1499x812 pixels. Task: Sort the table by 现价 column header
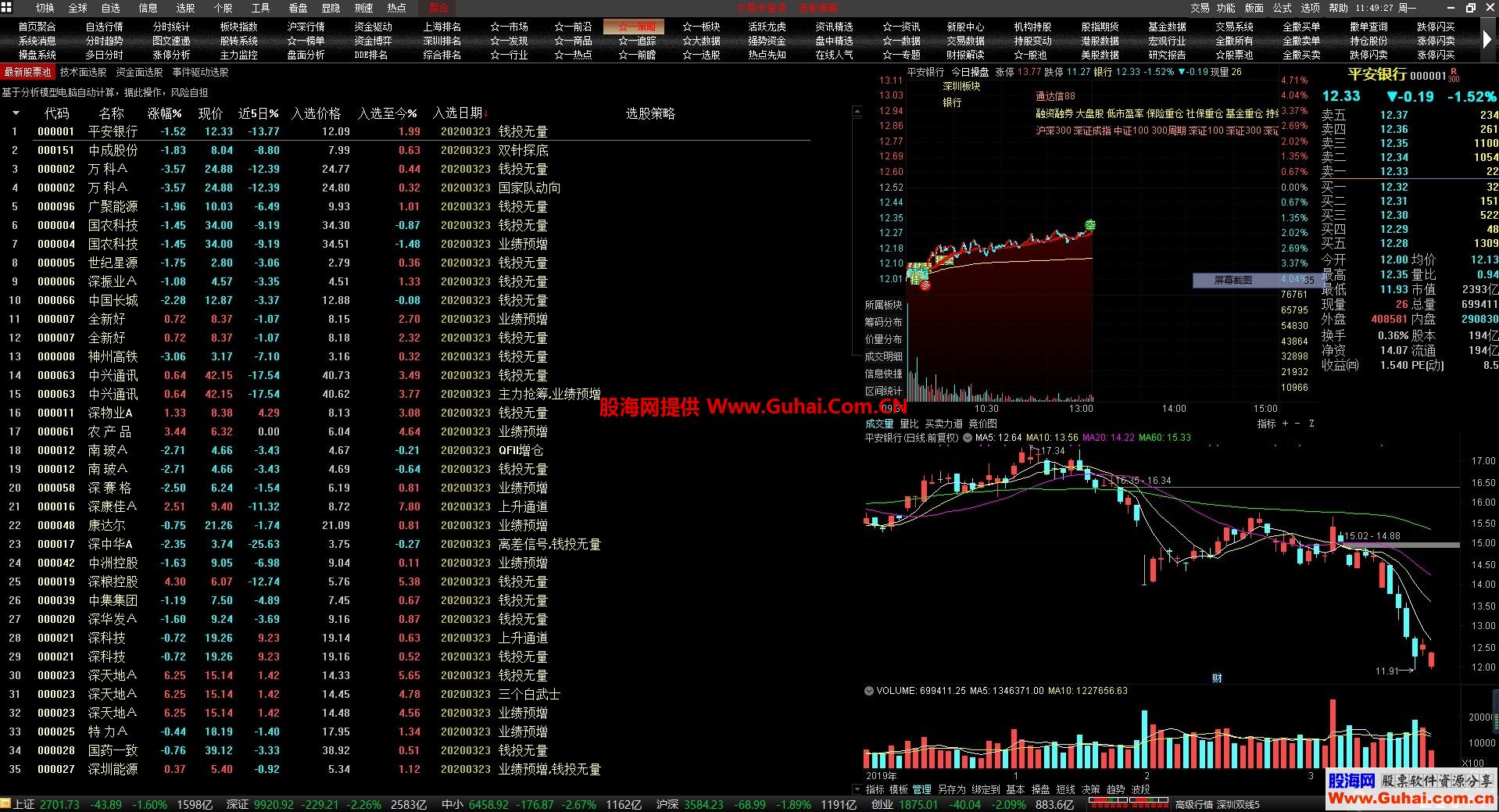pyautogui.click(x=210, y=113)
